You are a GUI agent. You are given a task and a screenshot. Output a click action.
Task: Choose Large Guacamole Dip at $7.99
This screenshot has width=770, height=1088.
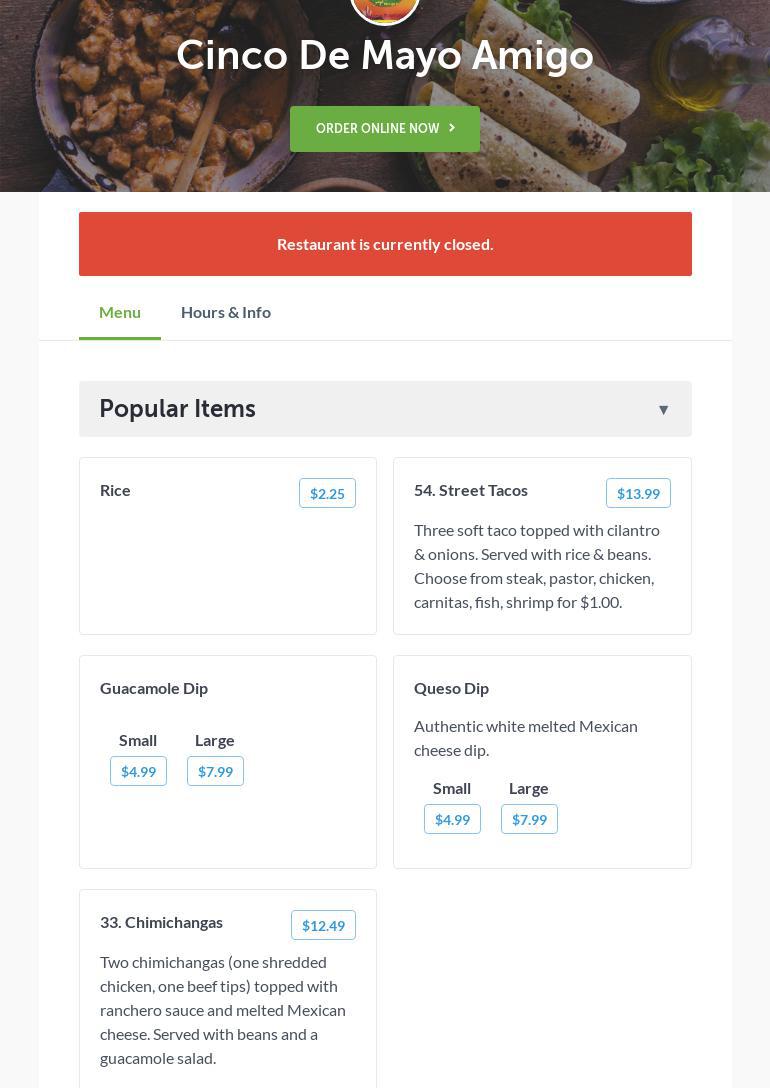(215, 771)
